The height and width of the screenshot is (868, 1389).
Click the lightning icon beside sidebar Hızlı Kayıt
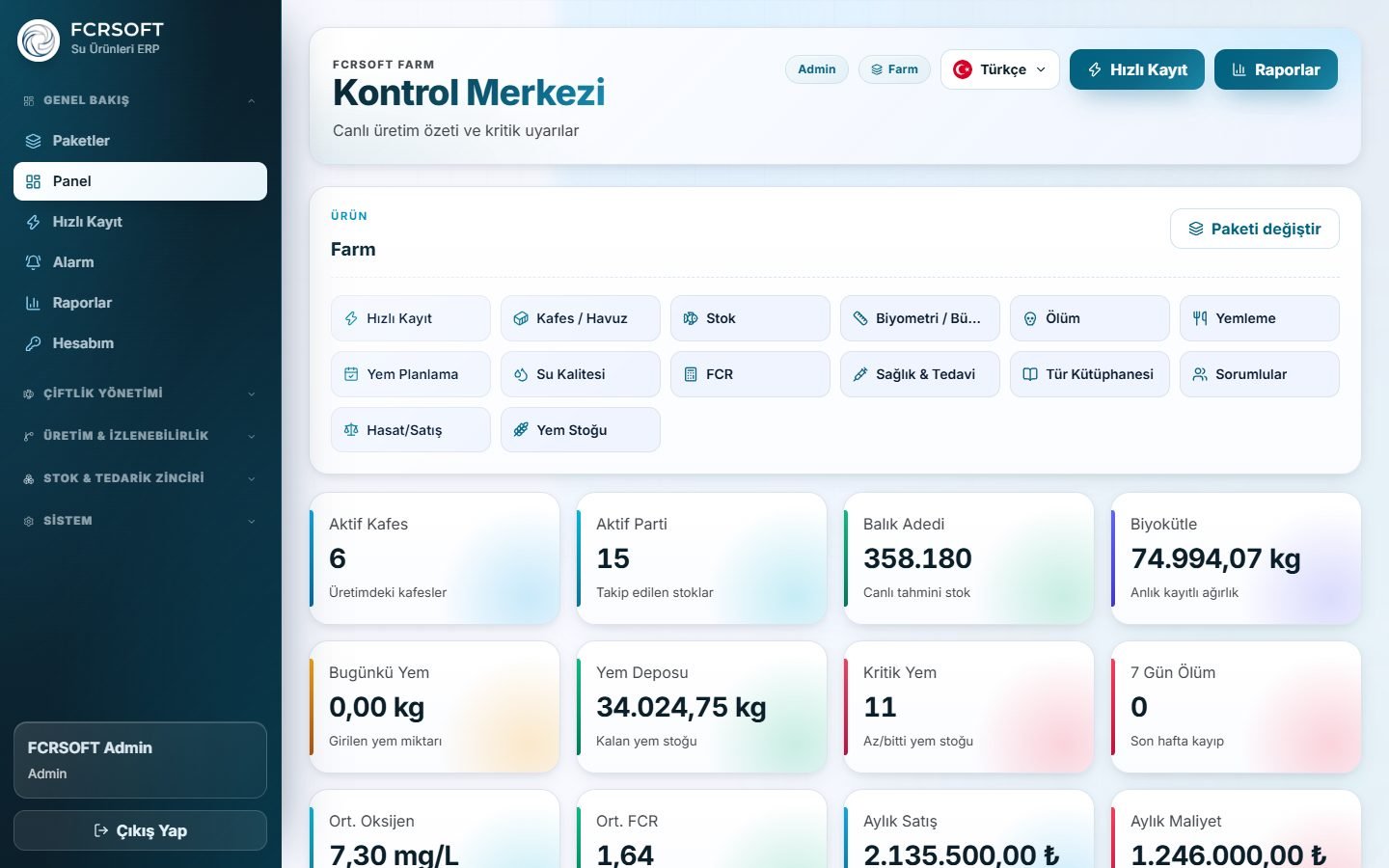click(x=33, y=222)
